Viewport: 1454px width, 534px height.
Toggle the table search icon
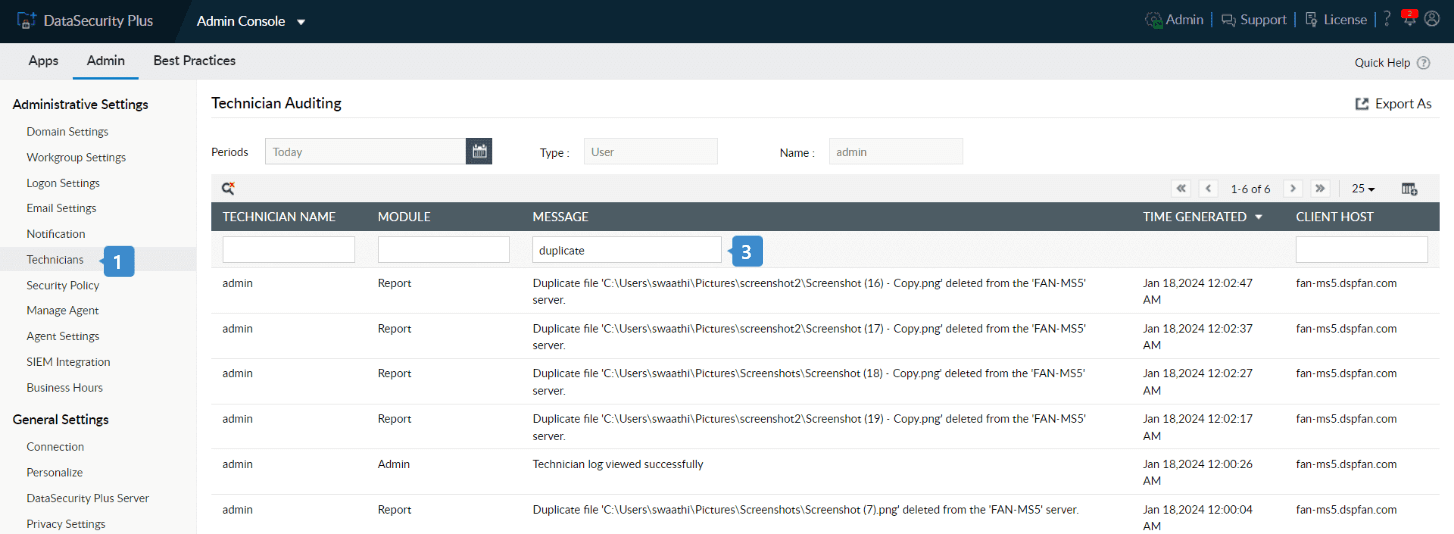pyautogui.click(x=228, y=188)
